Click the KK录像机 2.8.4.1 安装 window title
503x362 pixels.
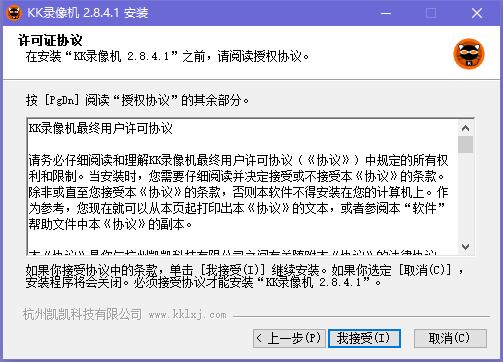(87, 13)
